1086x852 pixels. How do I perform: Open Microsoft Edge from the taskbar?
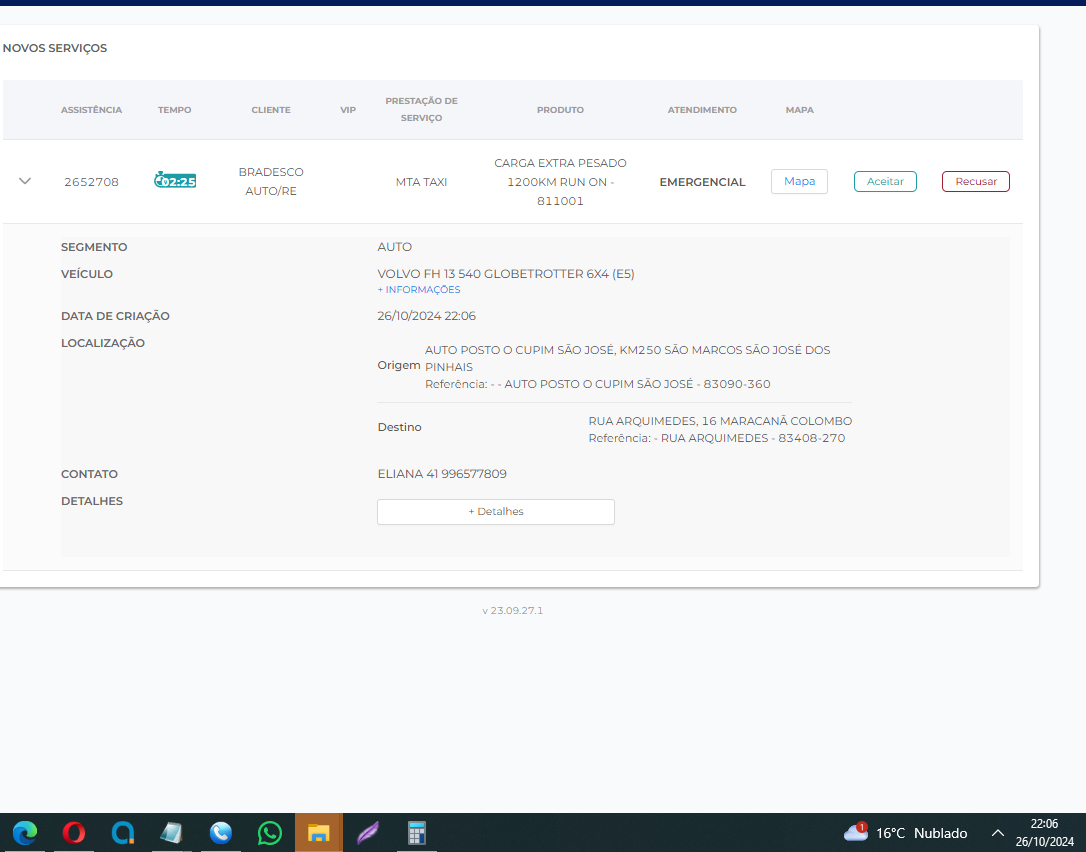click(25, 833)
